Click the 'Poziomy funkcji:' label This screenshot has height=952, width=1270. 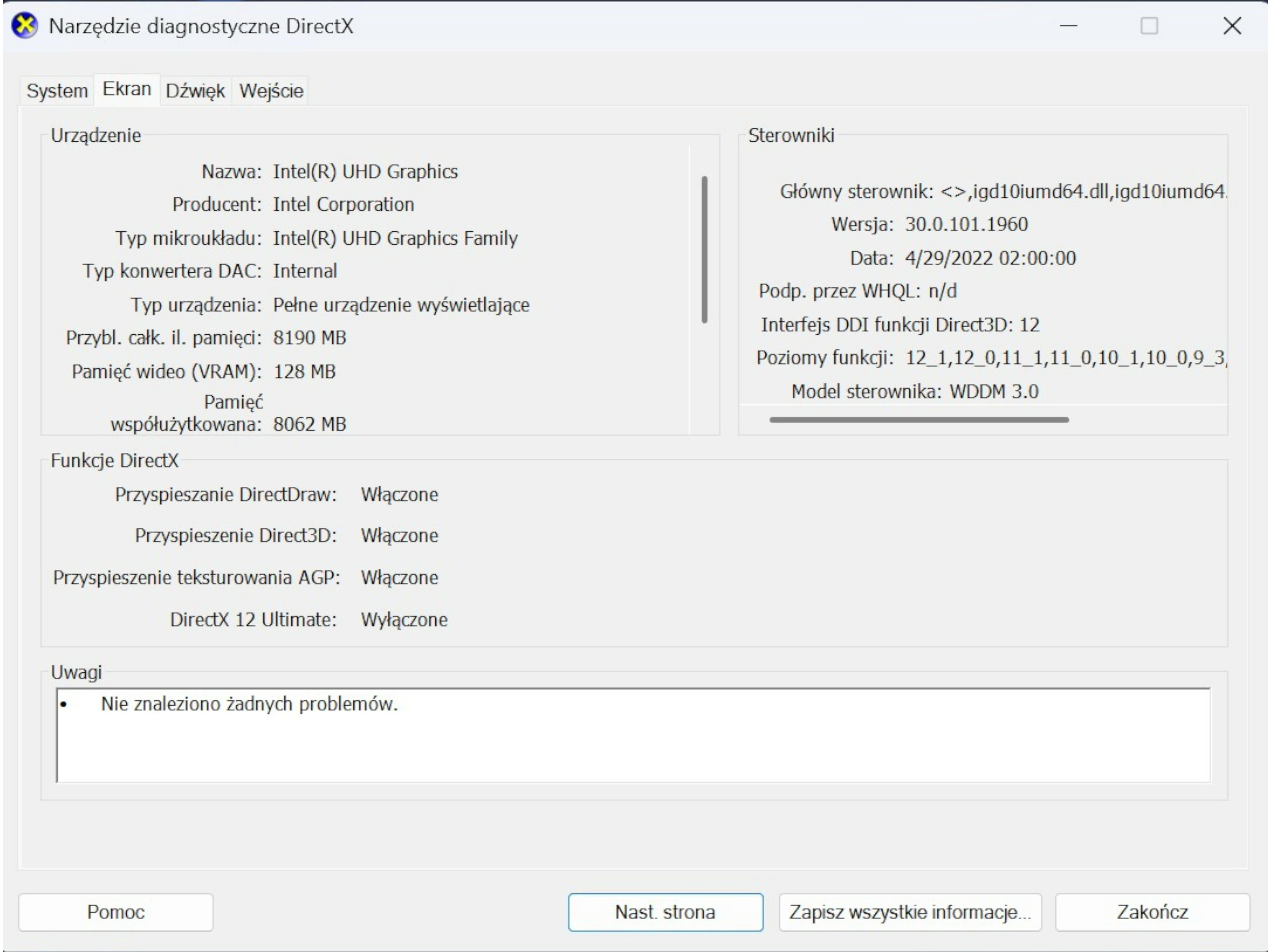(825, 358)
